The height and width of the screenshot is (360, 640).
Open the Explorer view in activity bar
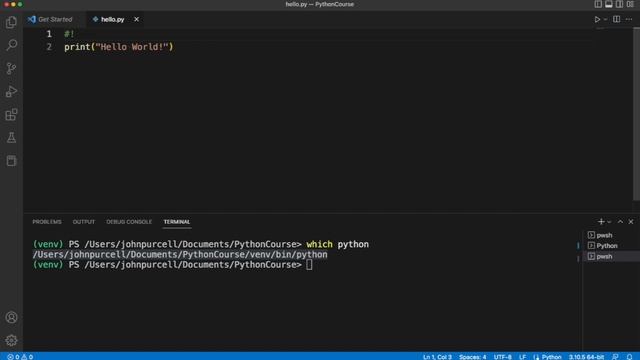[x=11, y=22]
